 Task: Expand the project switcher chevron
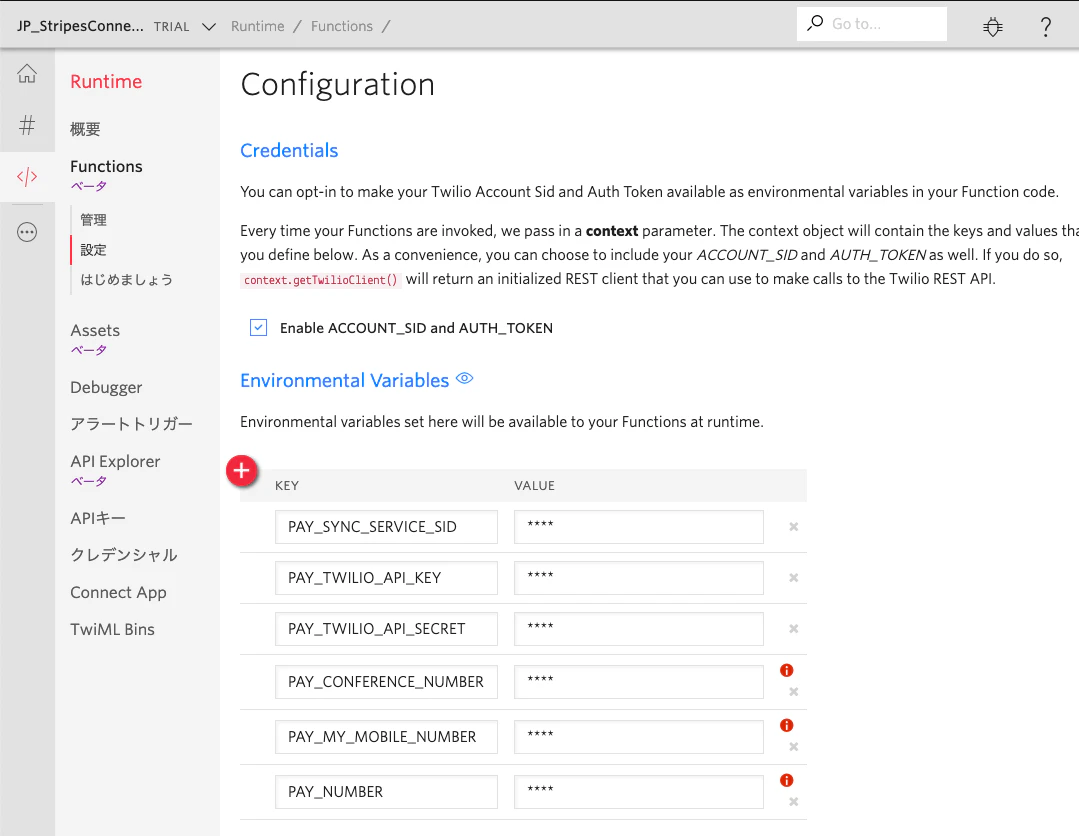tap(209, 27)
